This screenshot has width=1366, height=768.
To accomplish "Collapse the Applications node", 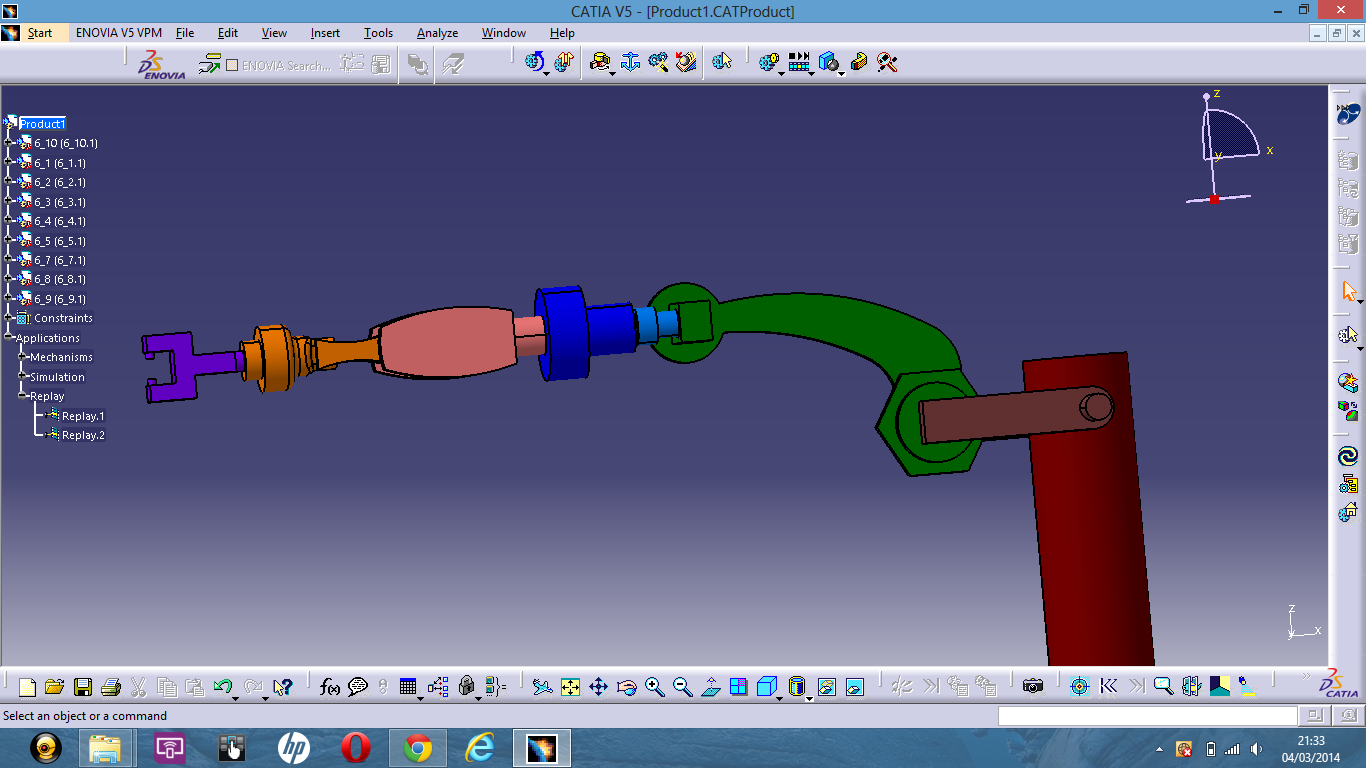I will pyautogui.click(x=8, y=338).
